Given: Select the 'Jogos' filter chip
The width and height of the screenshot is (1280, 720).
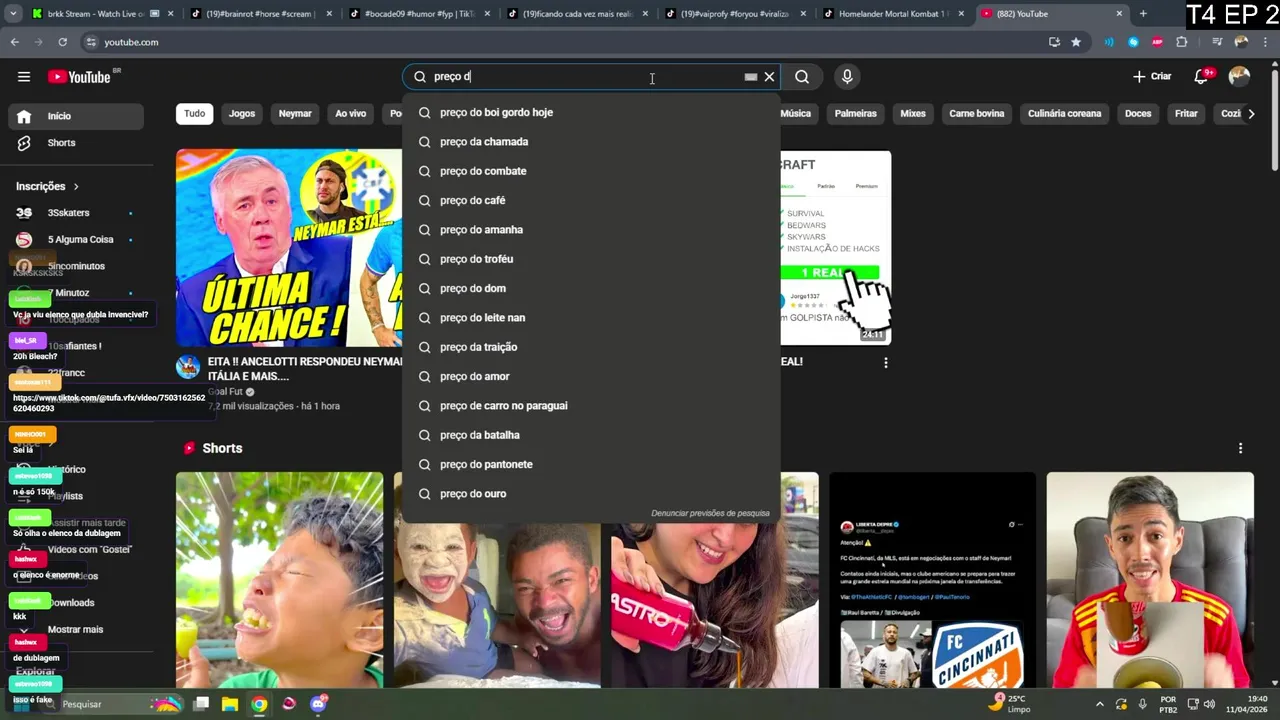Looking at the screenshot, I should (242, 113).
